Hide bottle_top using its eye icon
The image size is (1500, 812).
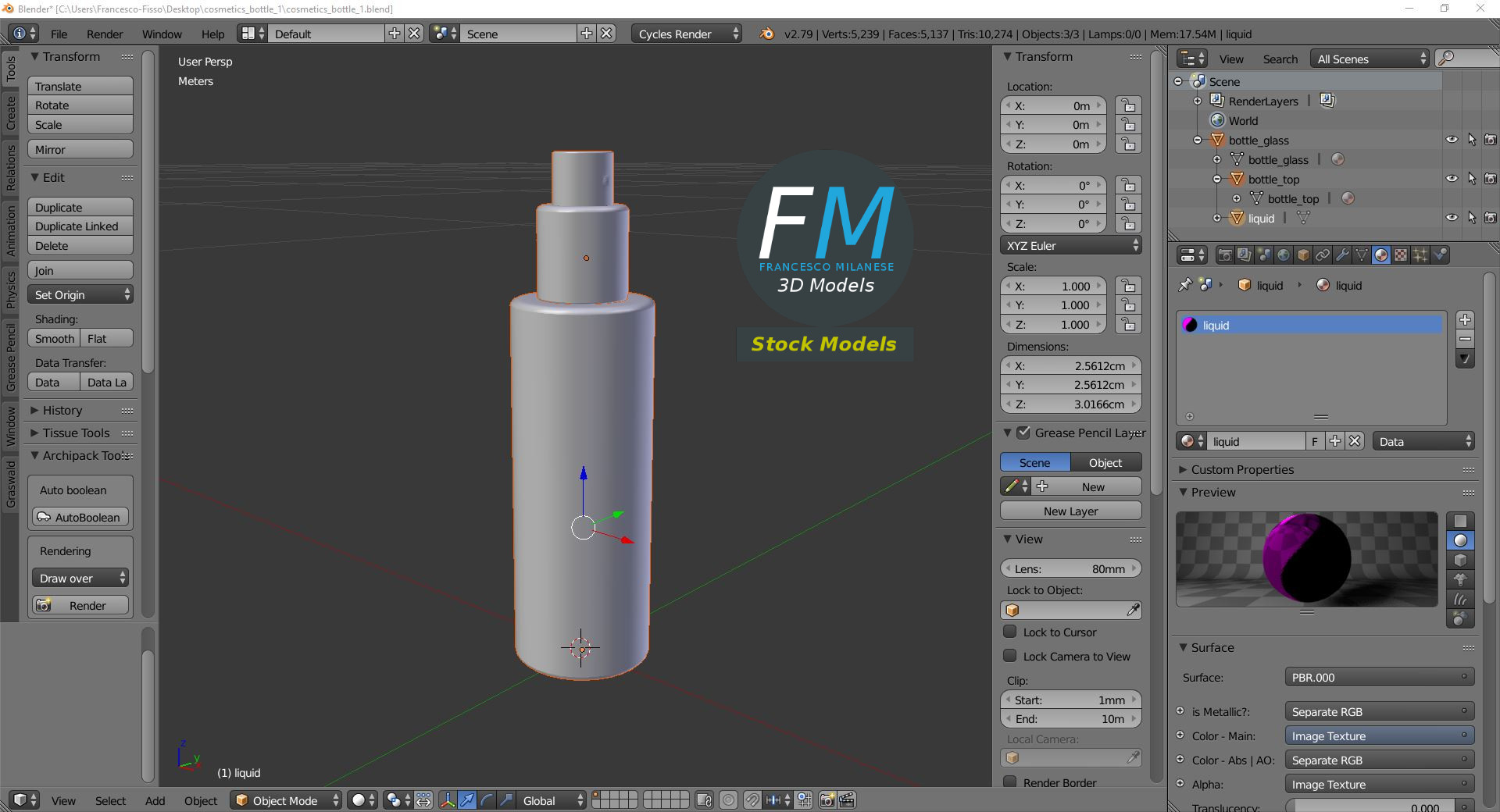[1452, 179]
